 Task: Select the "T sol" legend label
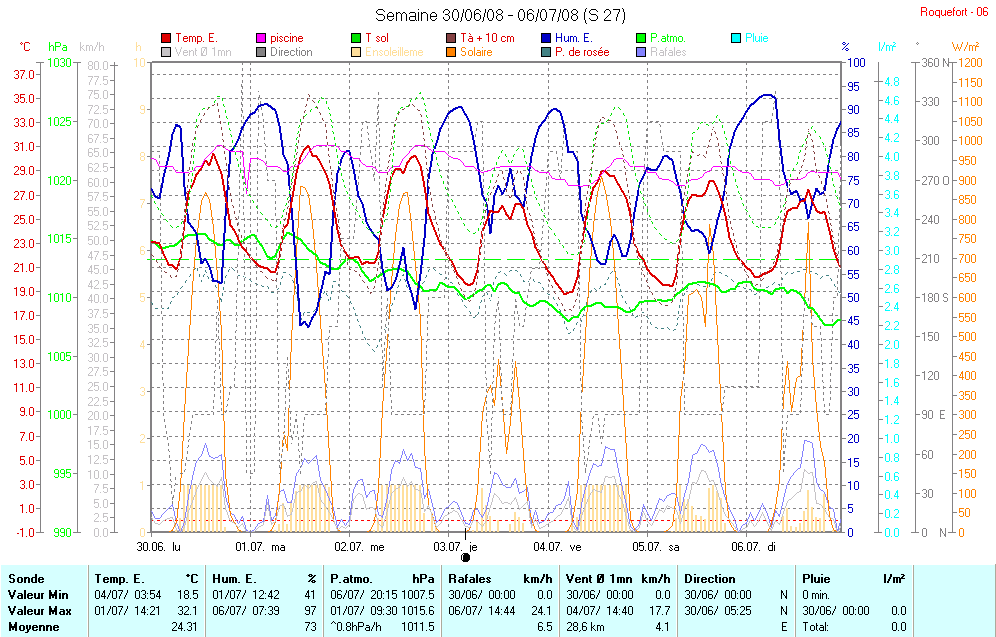377,38
